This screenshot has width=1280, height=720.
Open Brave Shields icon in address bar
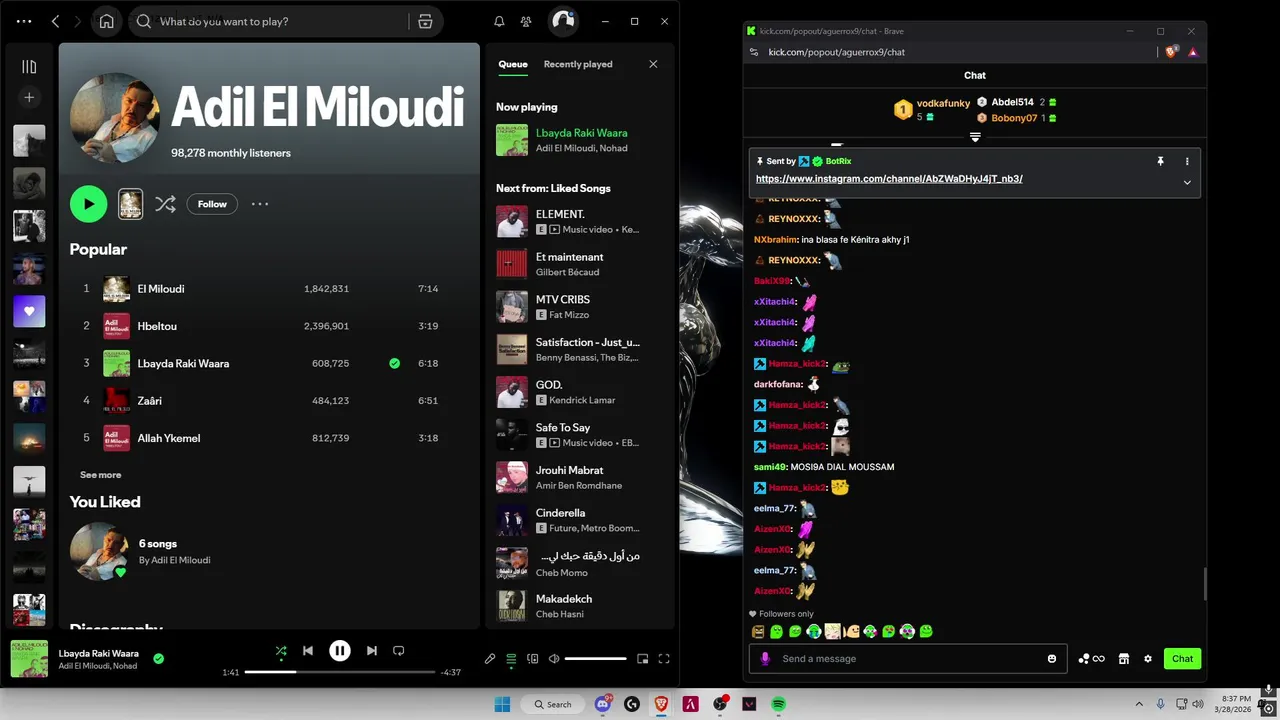pos(1171,52)
